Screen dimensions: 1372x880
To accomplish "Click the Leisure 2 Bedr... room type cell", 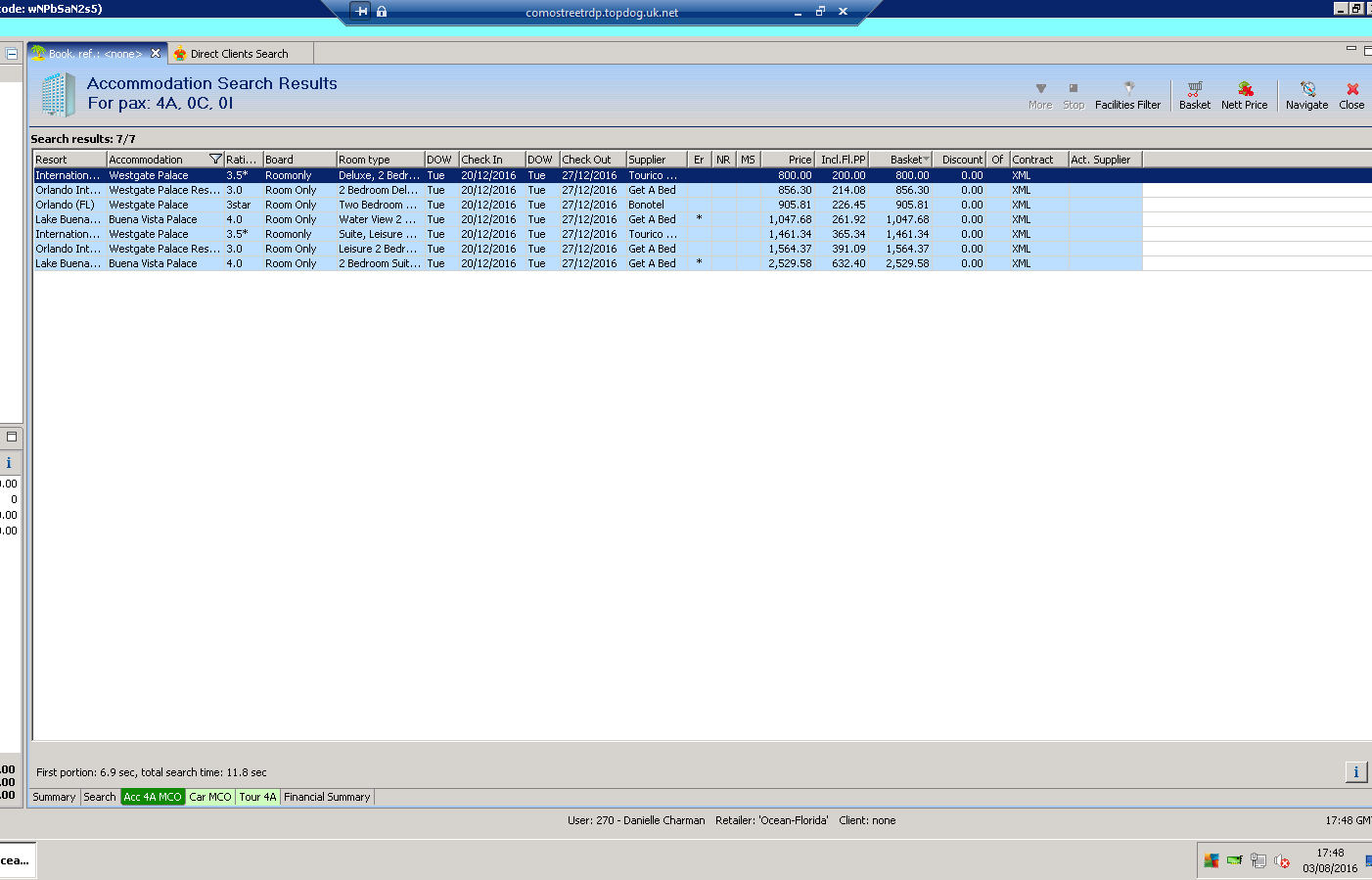I will click(381, 249).
